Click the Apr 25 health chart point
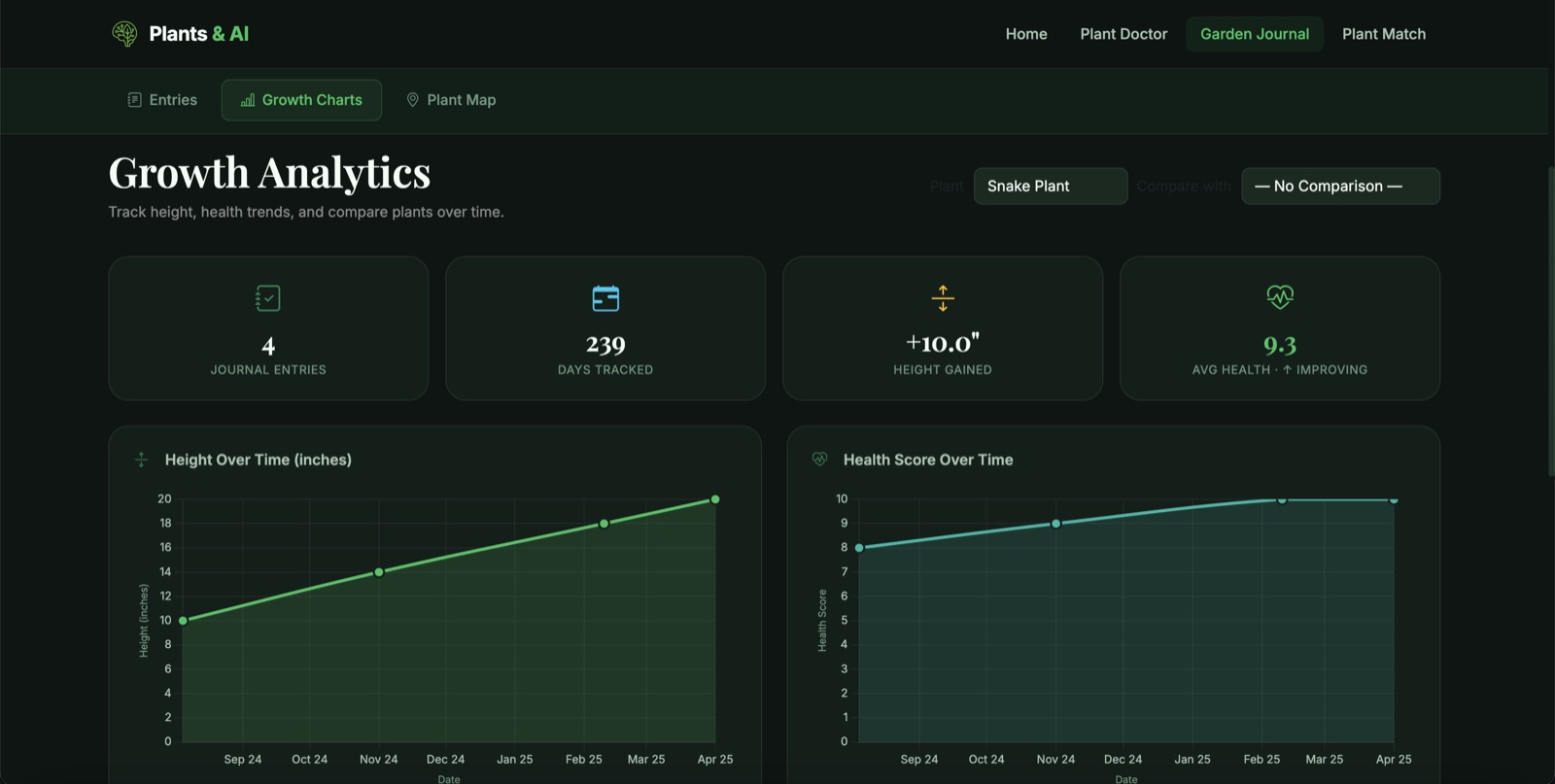 pos(1394,500)
